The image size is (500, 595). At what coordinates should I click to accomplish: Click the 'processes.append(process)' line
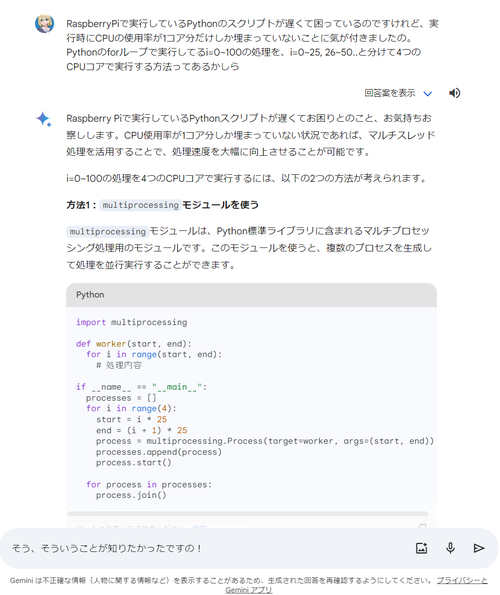coord(159,452)
